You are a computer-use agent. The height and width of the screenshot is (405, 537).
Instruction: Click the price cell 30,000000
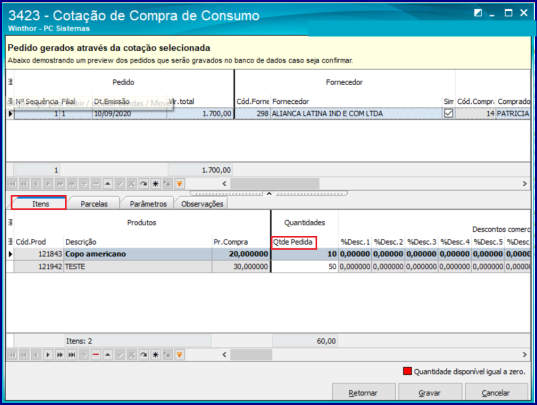pos(241,266)
